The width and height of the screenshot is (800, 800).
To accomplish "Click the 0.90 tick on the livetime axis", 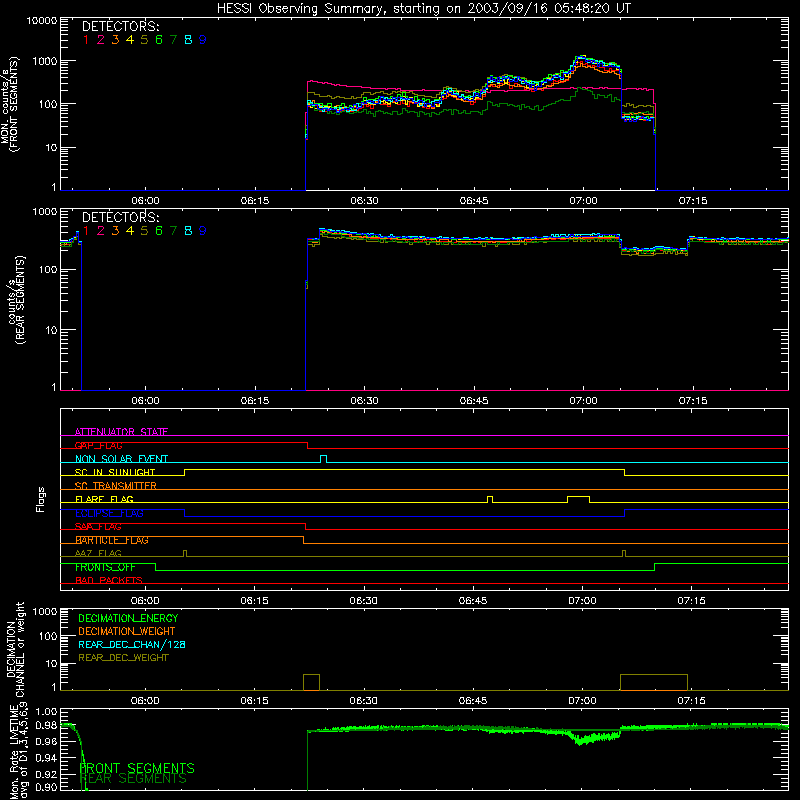I will [46, 787].
